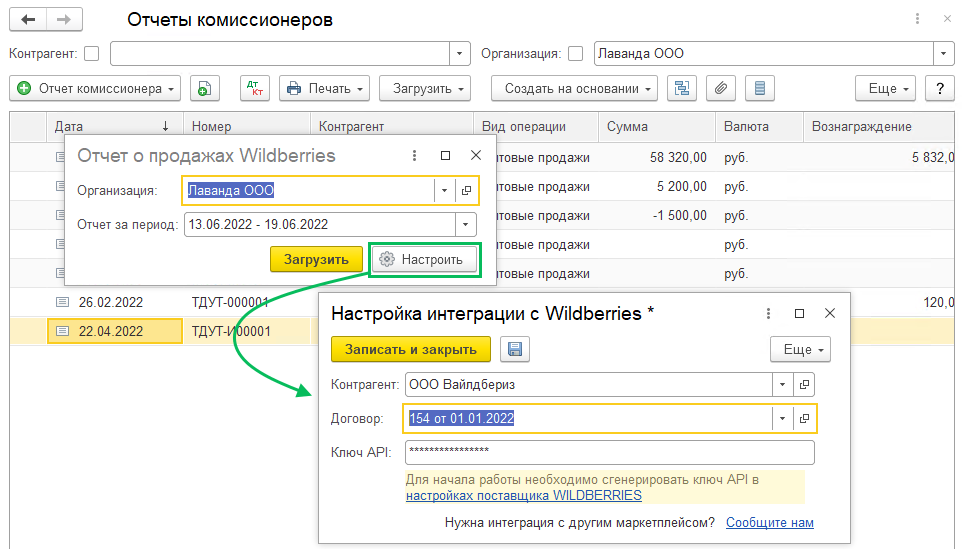962x549 pixels.
Task: Open the Договор form icon
Action: tap(804, 419)
